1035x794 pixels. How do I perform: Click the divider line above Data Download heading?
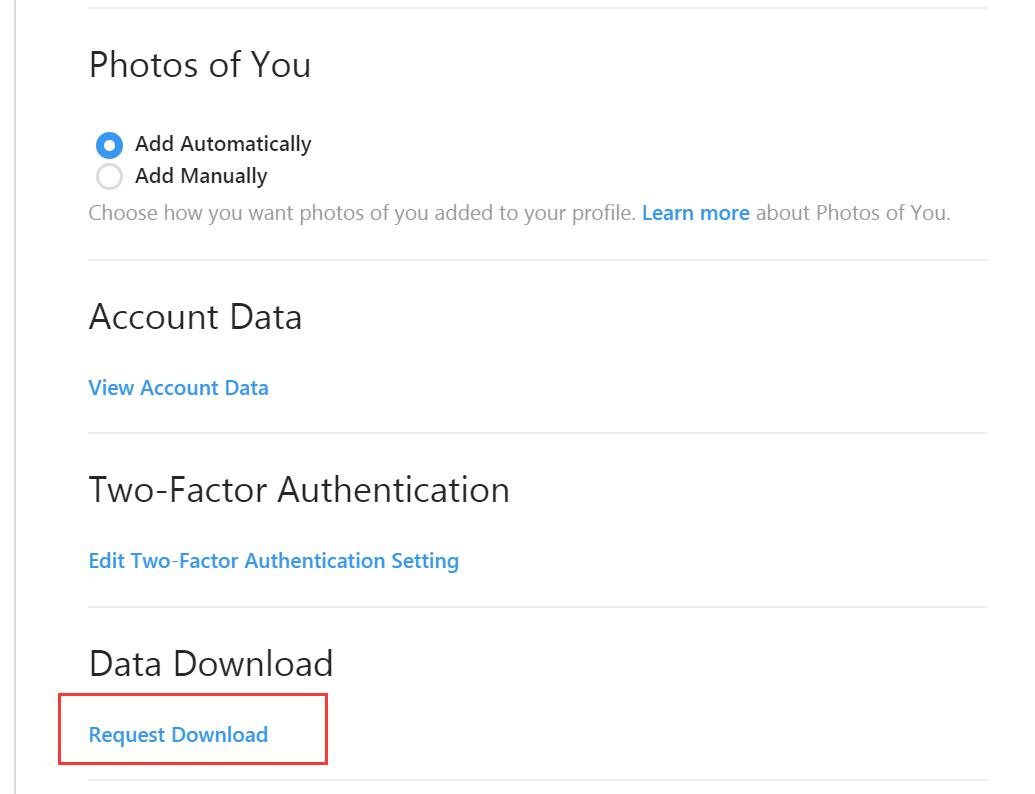click(538, 607)
